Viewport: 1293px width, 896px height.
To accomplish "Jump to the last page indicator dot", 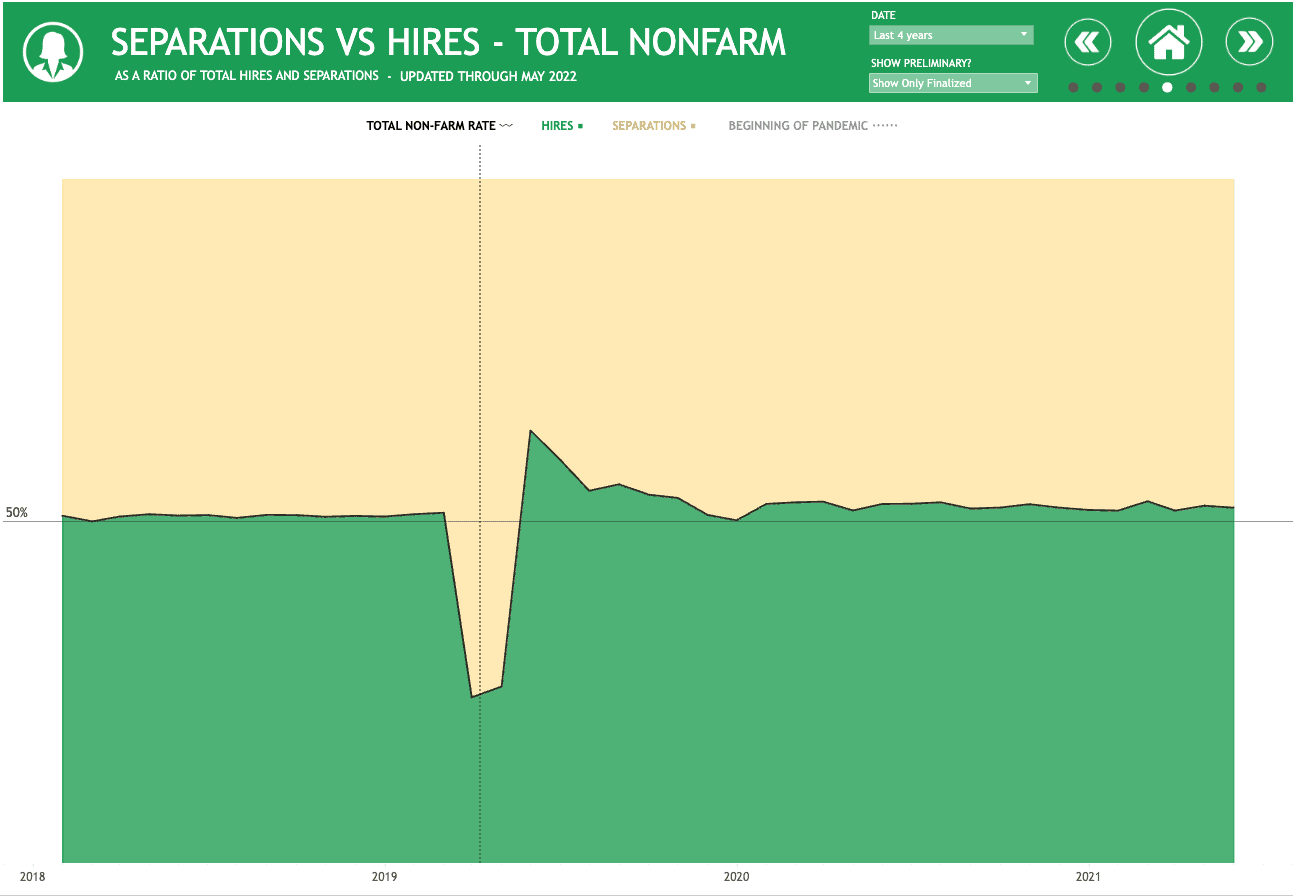I will coord(1261,87).
